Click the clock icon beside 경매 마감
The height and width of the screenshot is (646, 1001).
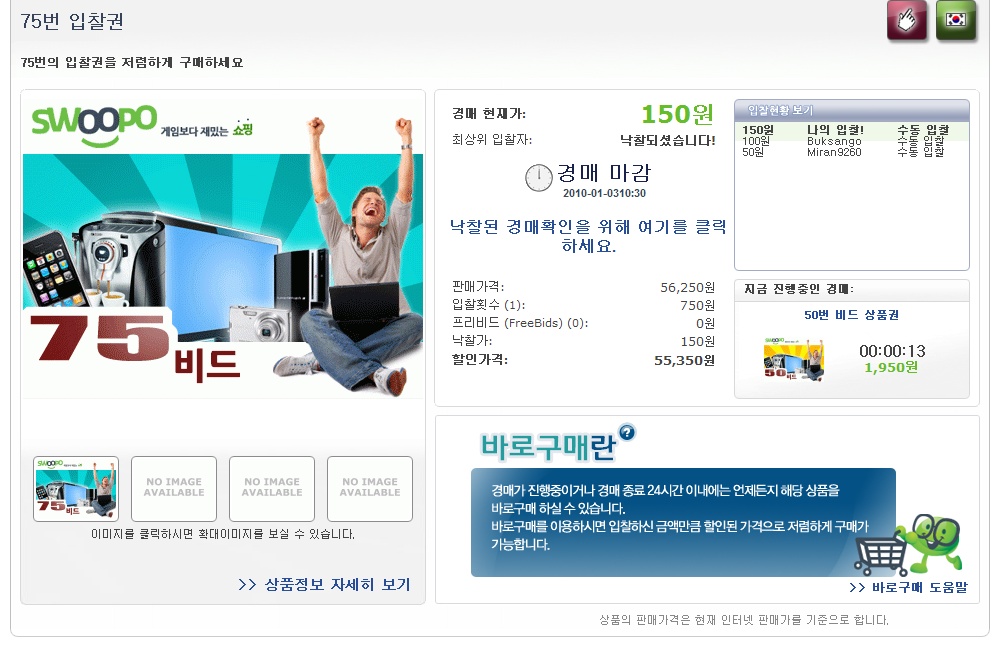point(538,177)
